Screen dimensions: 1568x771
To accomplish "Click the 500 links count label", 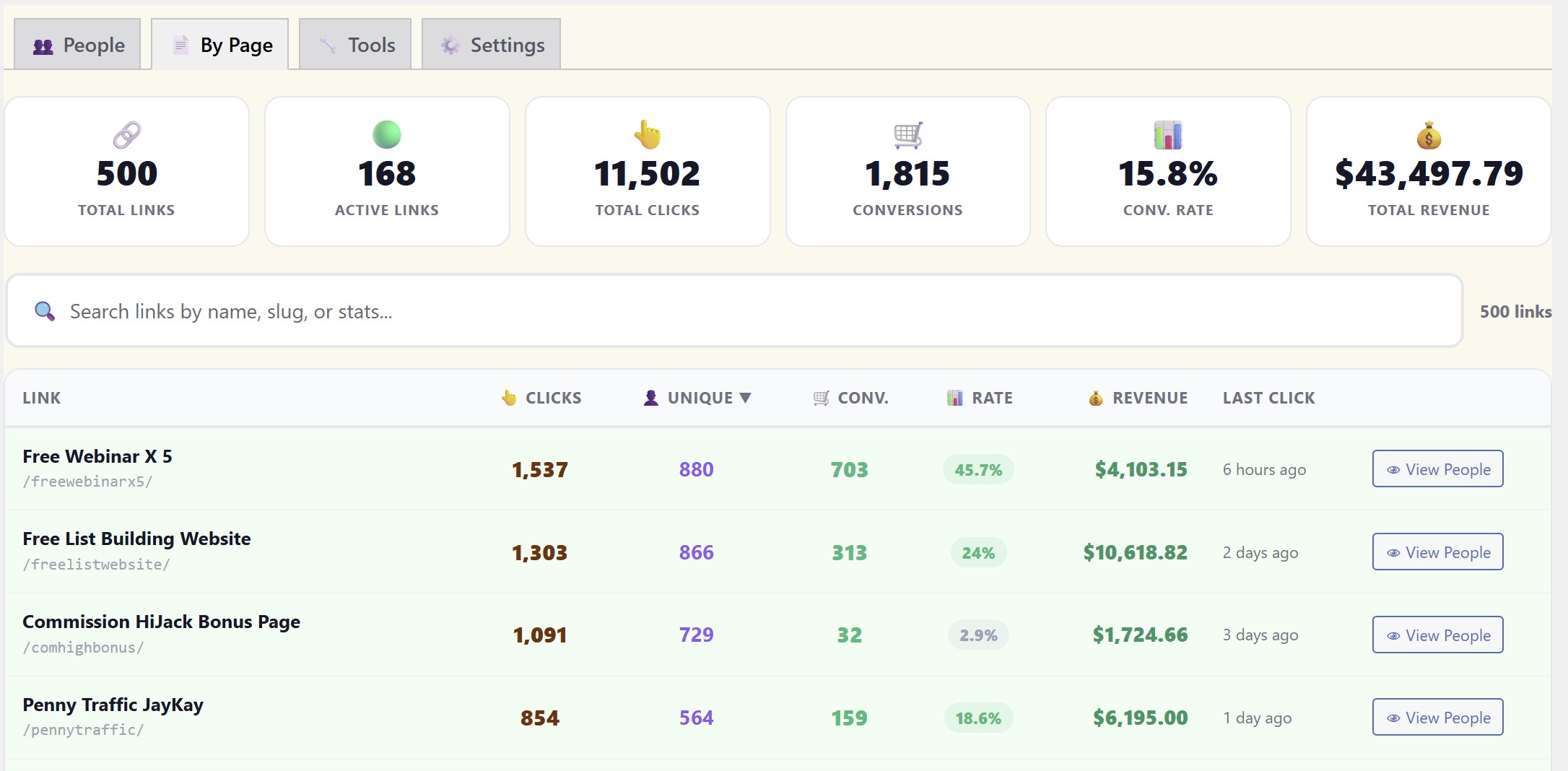I will coord(1515,312).
